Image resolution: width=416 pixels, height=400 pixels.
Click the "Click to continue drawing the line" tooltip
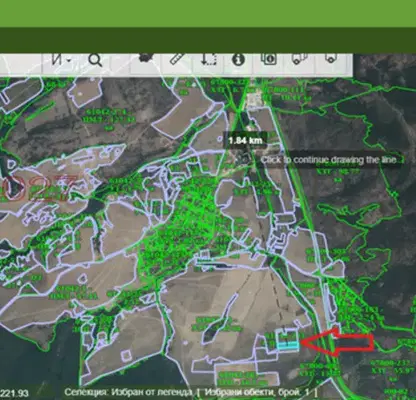[329, 160]
